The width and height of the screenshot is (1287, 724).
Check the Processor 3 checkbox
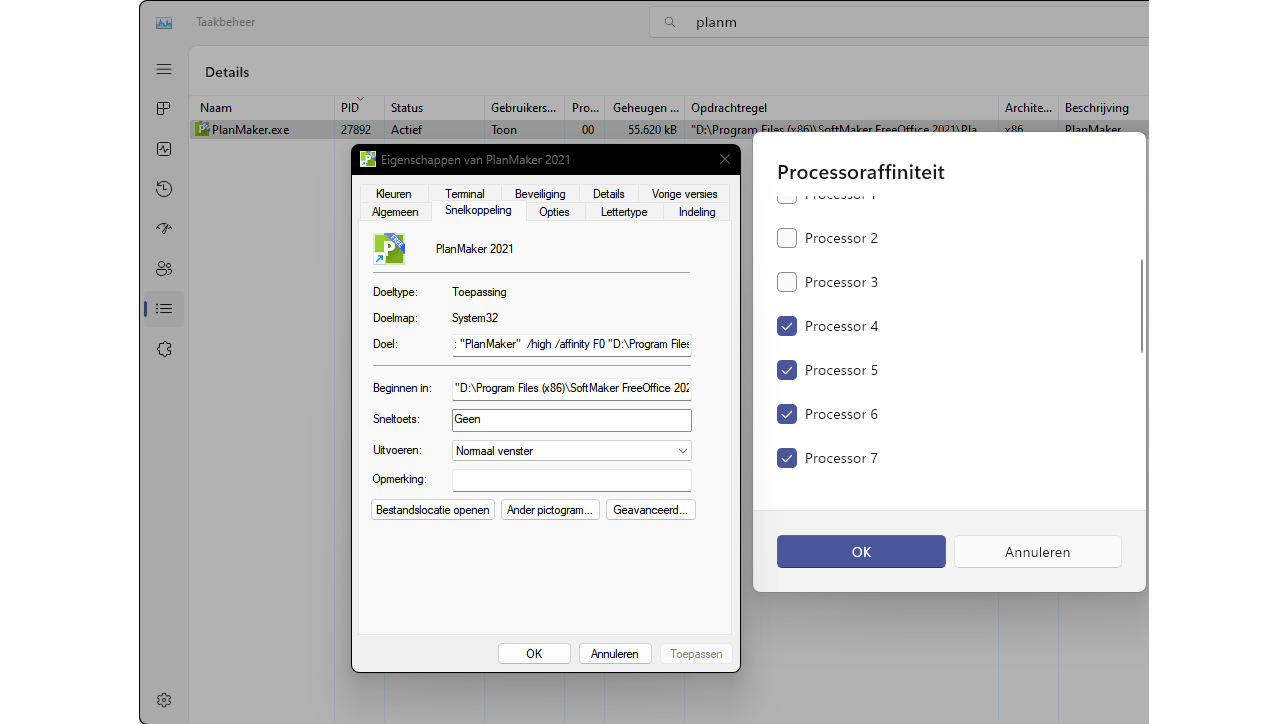[x=787, y=282]
